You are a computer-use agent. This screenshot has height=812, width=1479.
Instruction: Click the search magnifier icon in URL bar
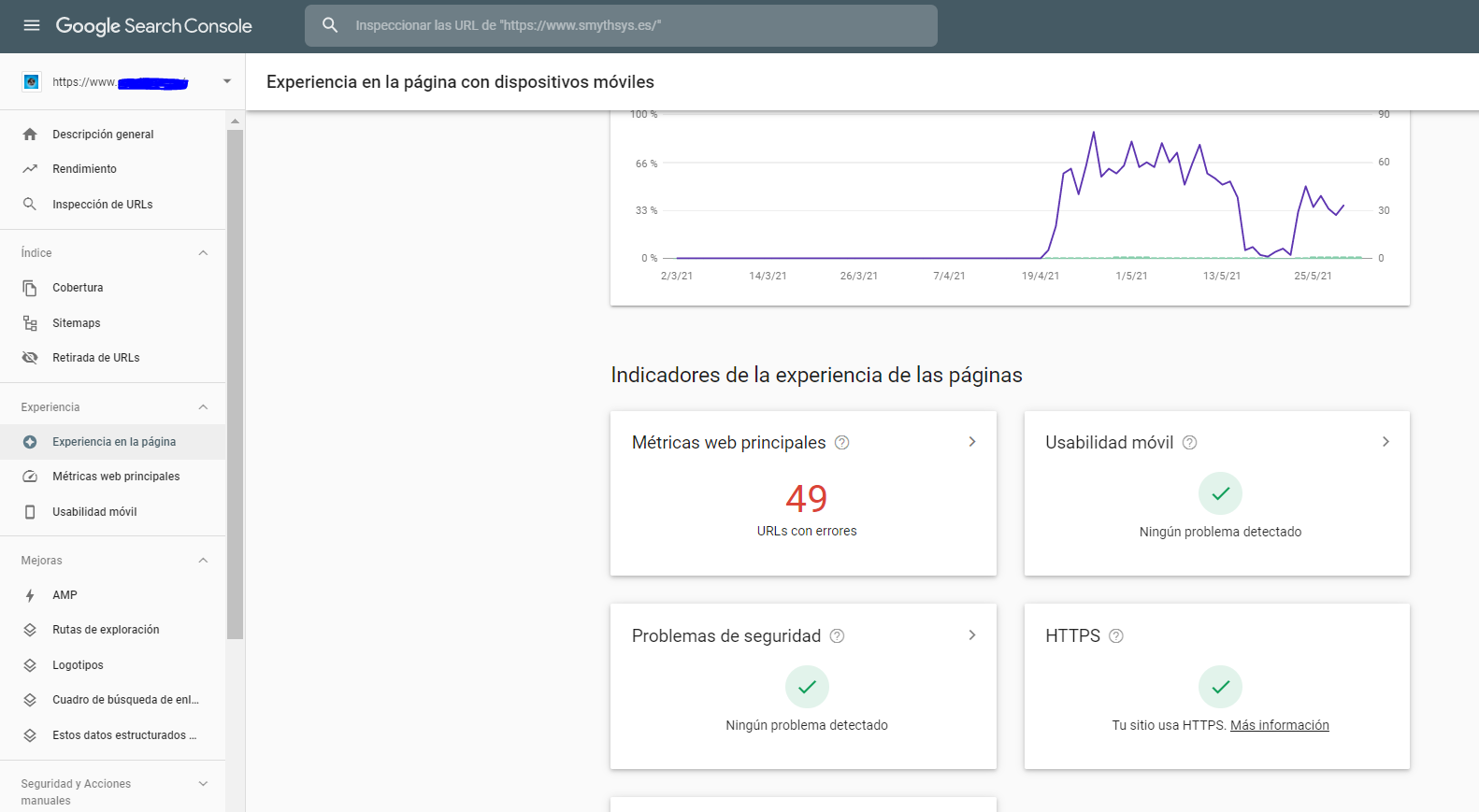point(330,25)
